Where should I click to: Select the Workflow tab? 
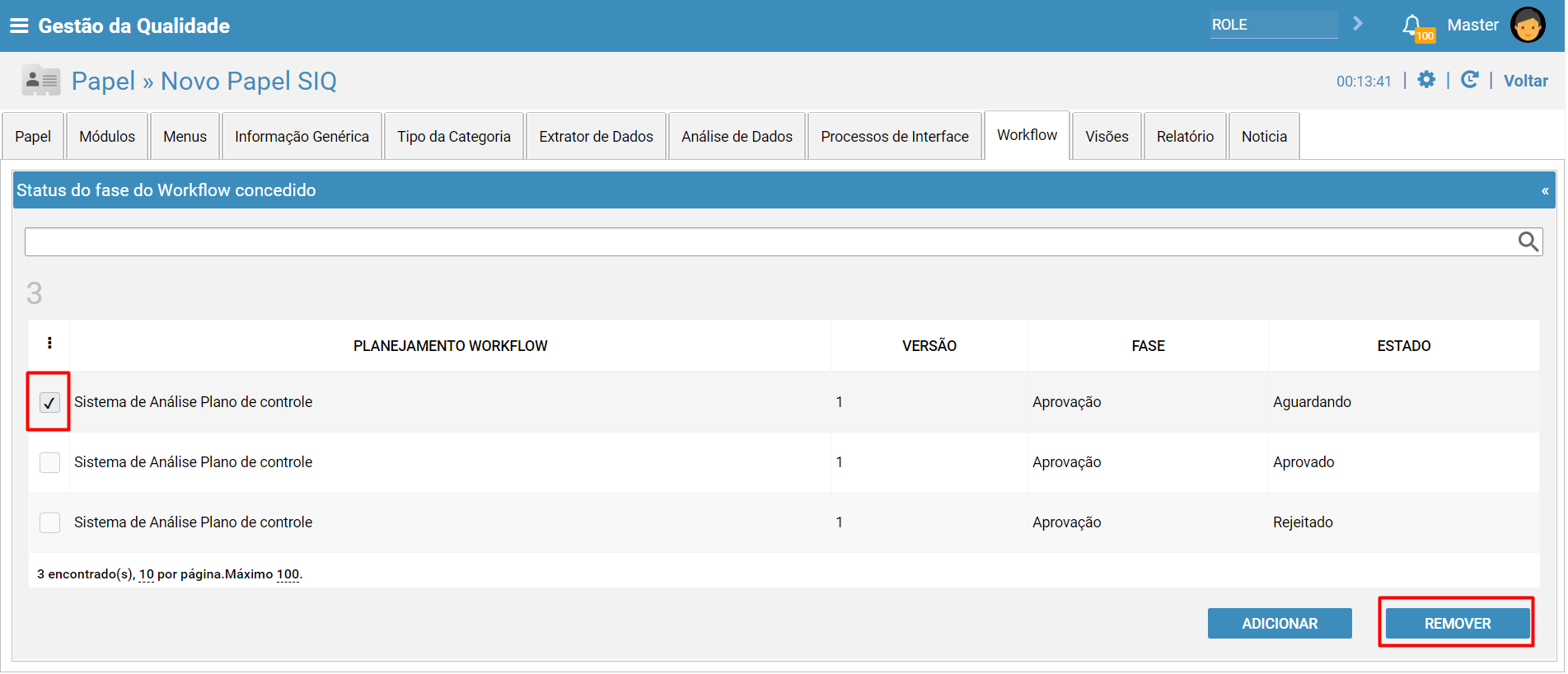[1027, 135]
